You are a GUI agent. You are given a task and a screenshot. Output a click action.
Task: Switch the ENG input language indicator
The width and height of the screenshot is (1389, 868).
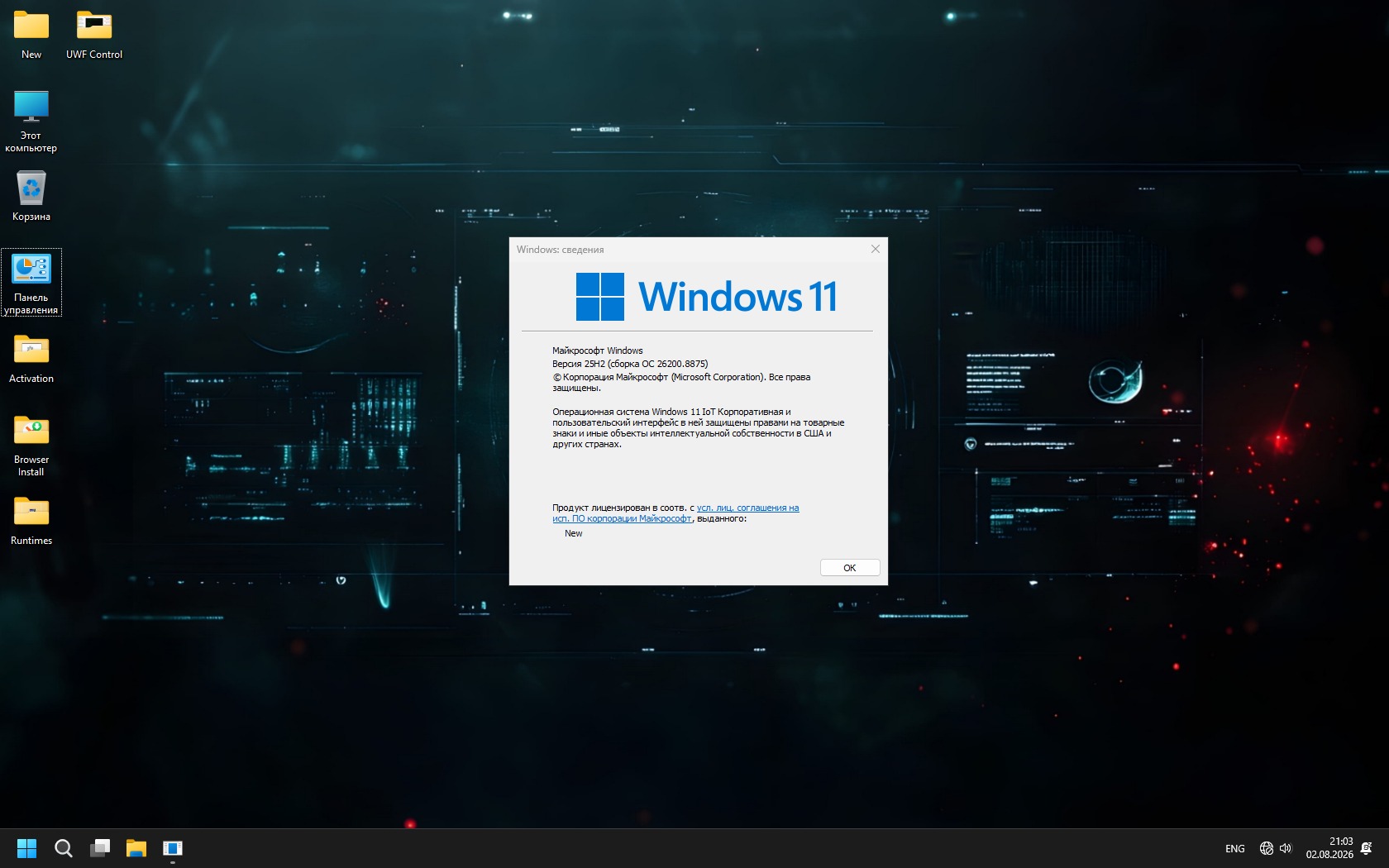click(x=1235, y=849)
